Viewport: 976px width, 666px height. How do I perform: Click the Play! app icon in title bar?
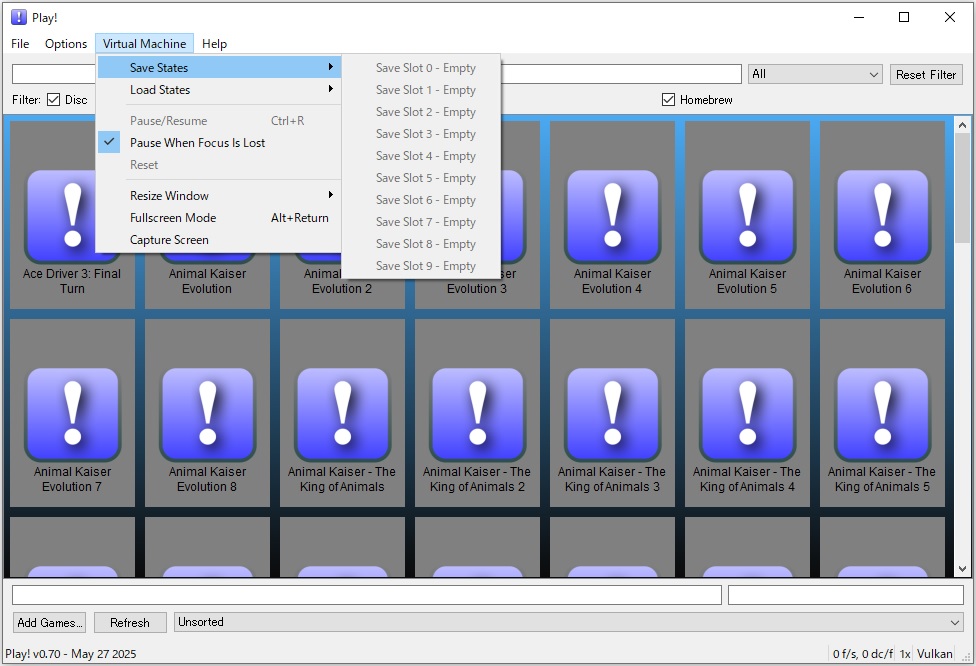point(19,17)
